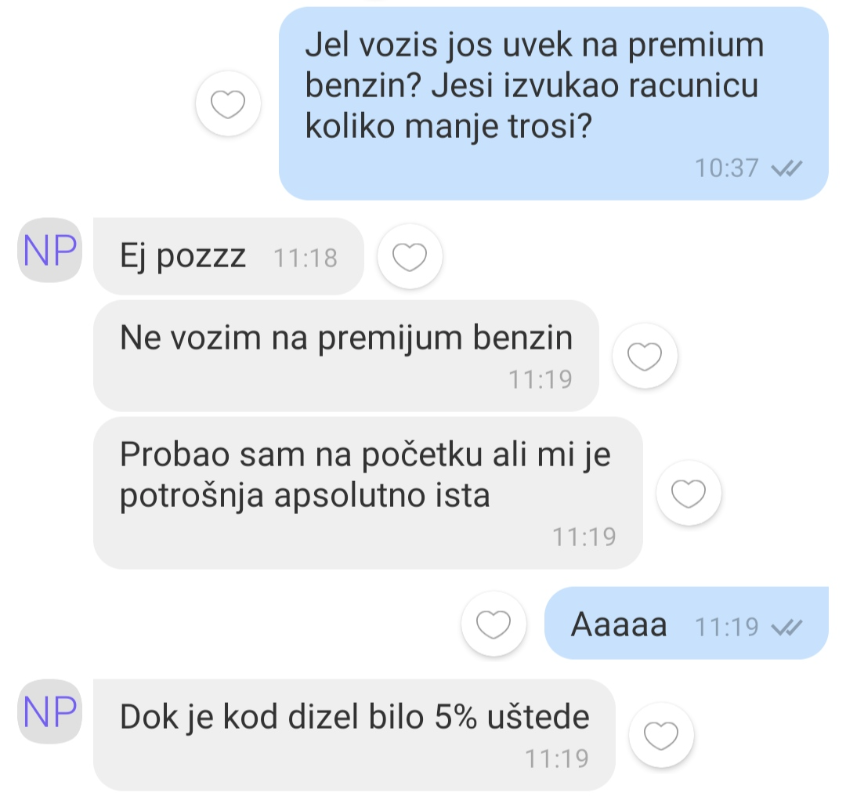
Task: Check the read receipt ticks on "Aaaaa"
Action: [x=787, y=627]
